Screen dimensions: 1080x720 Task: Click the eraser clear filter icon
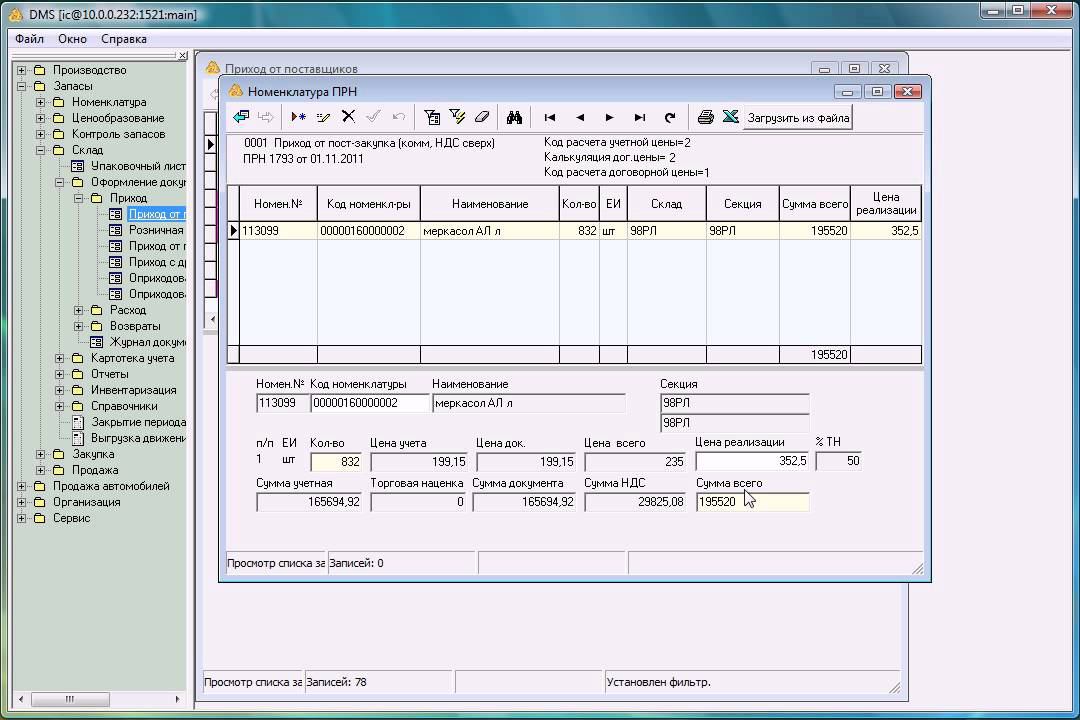point(481,117)
